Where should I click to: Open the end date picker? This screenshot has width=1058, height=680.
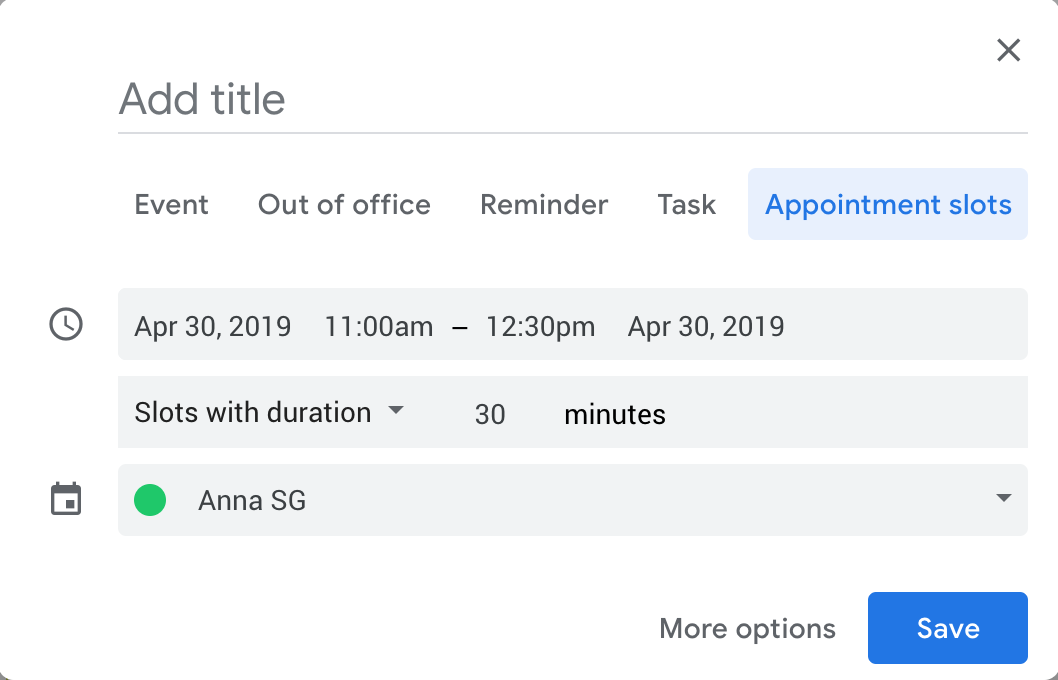click(x=705, y=326)
